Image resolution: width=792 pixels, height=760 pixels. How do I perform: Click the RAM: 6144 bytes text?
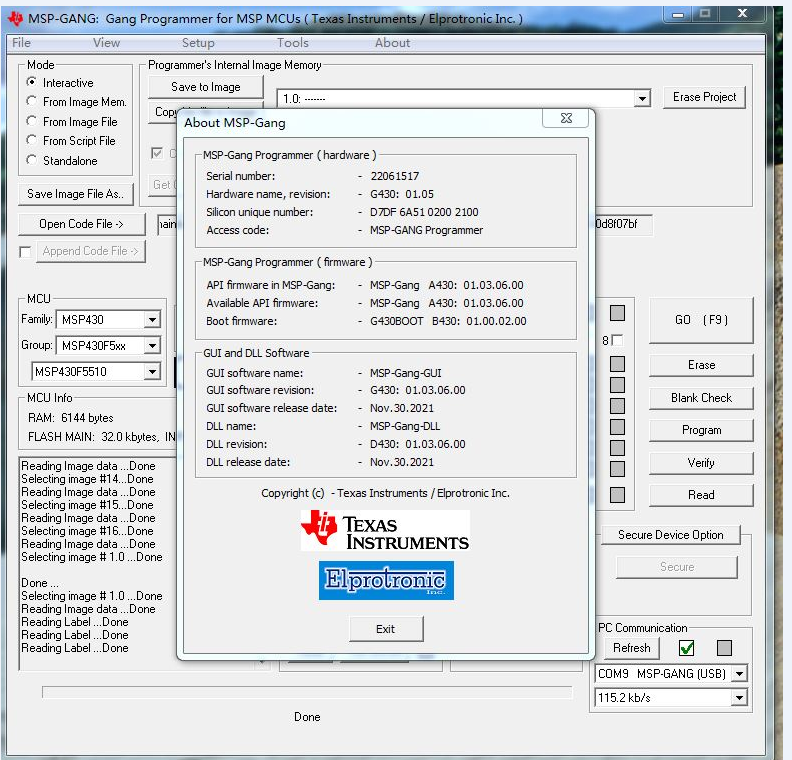71,418
